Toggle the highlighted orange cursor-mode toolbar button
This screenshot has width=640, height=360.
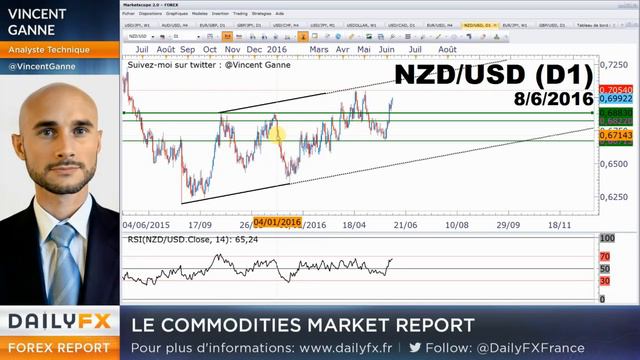[303, 37]
